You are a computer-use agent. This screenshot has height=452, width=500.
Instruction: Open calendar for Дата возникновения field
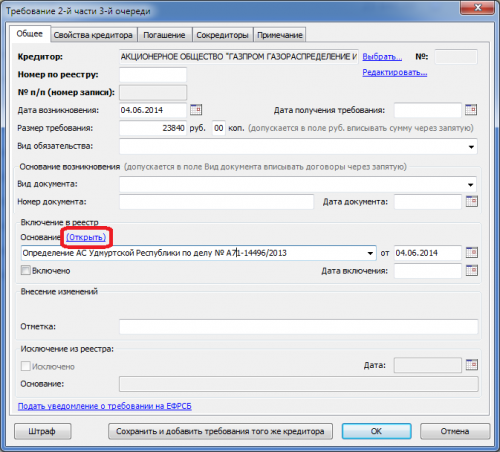pos(196,110)
